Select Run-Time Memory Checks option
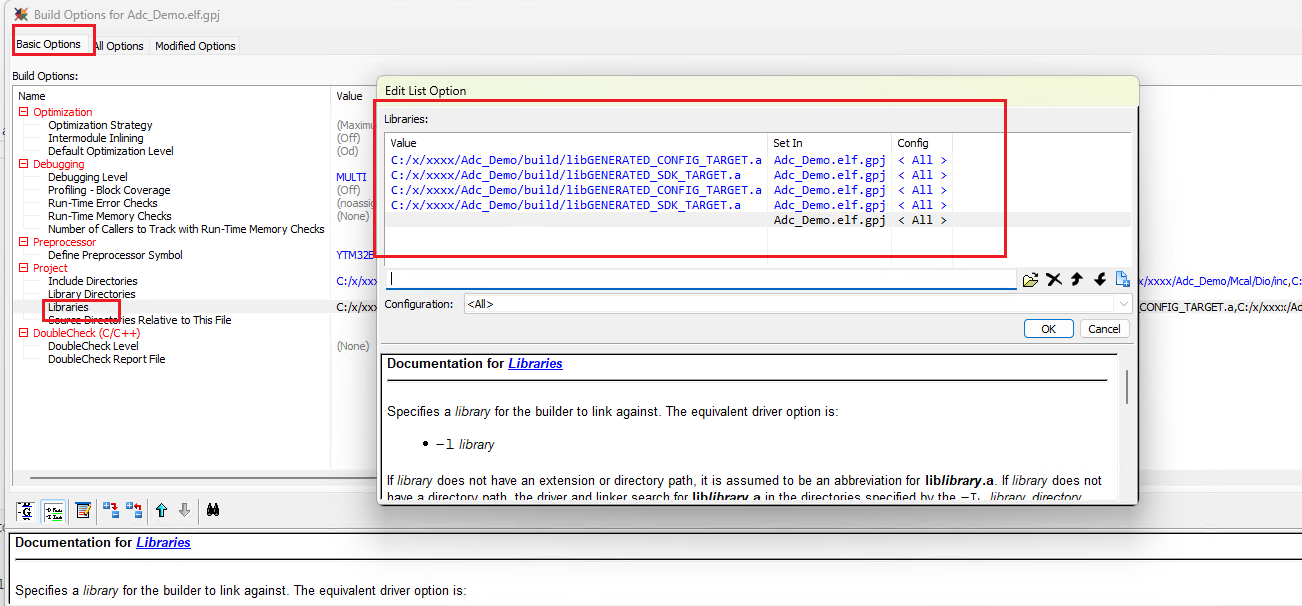Image resolution: width=1302 pixels, height=606 pixels. 109,216
